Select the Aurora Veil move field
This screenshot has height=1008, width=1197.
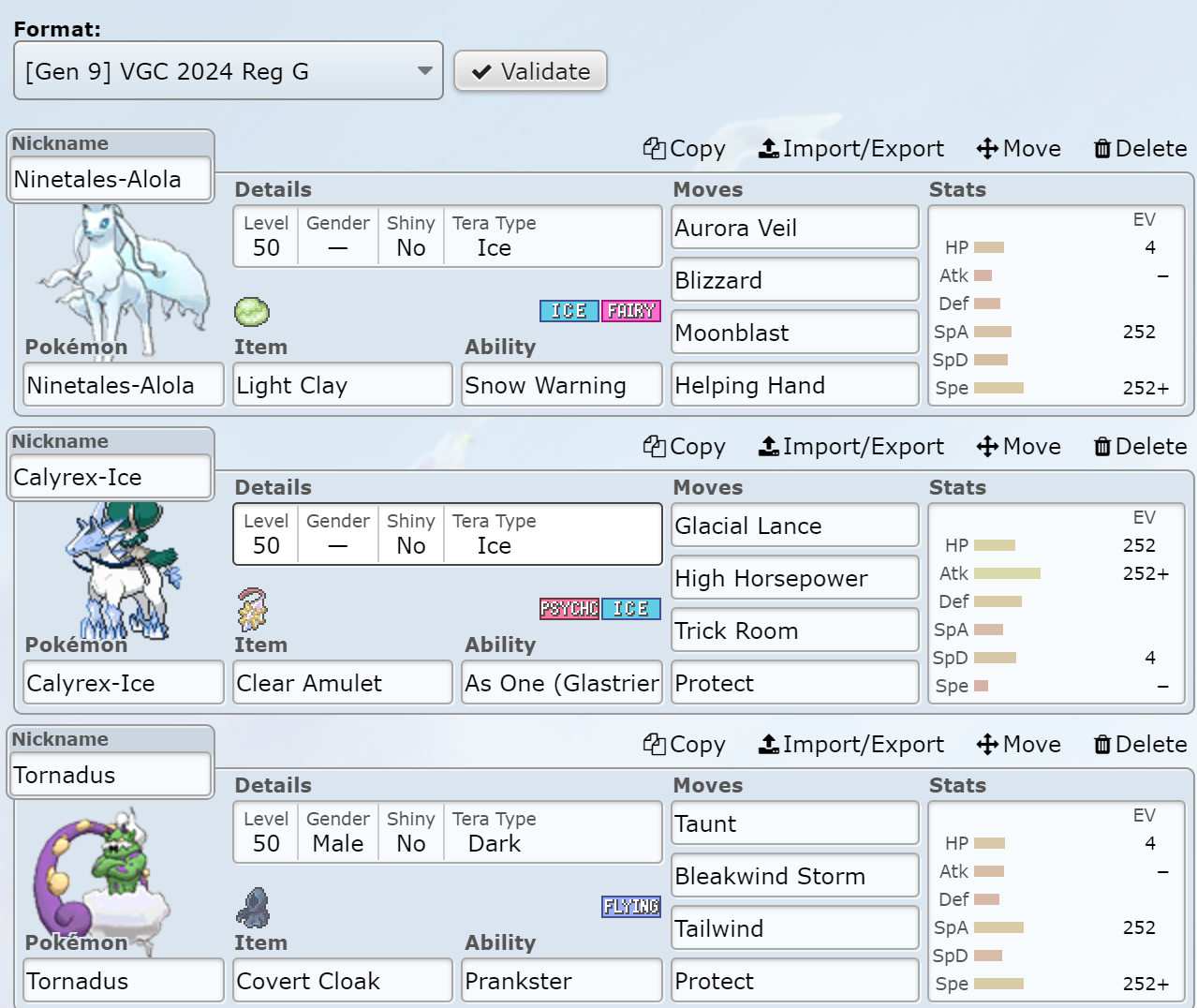[795, 228]
